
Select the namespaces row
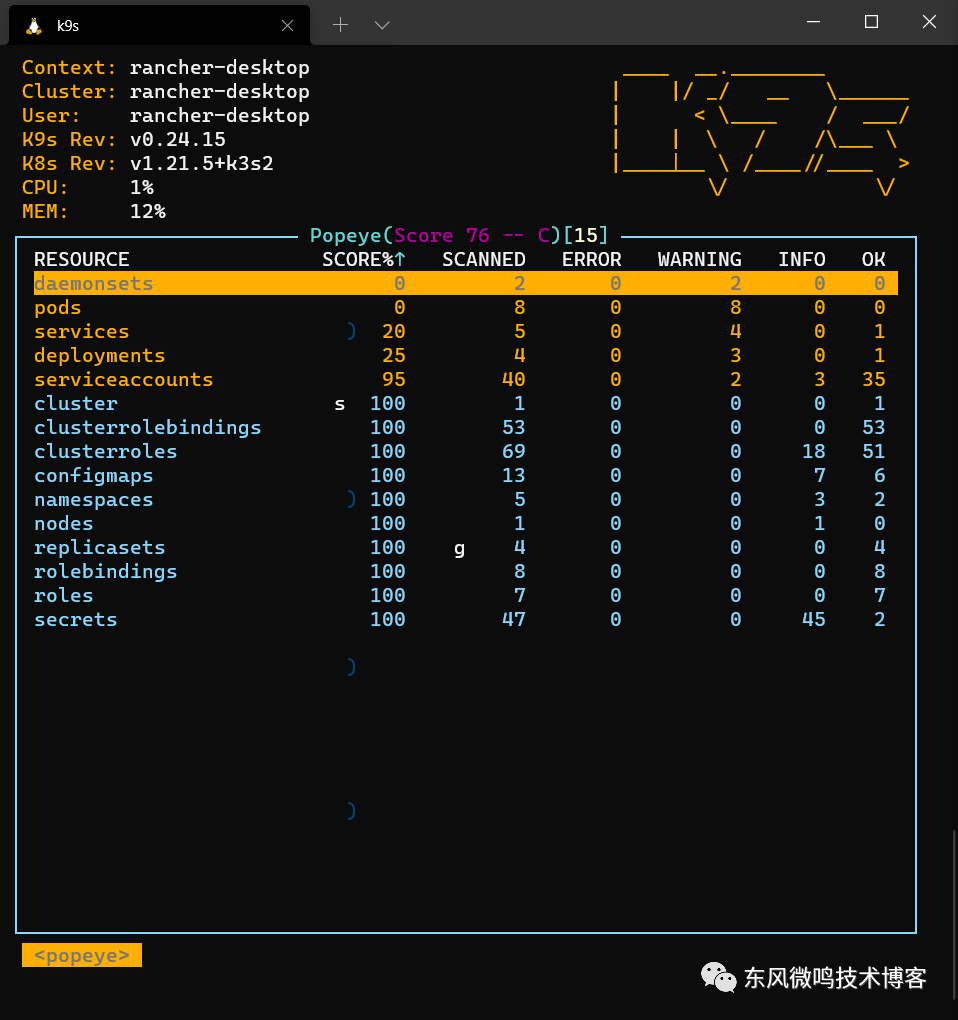pyautogui.click(x=466, y=500)
